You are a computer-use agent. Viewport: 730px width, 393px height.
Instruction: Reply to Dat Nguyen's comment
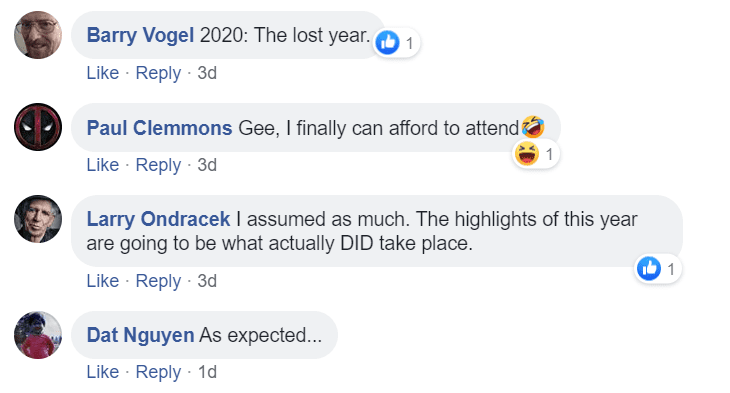point(158,372)
